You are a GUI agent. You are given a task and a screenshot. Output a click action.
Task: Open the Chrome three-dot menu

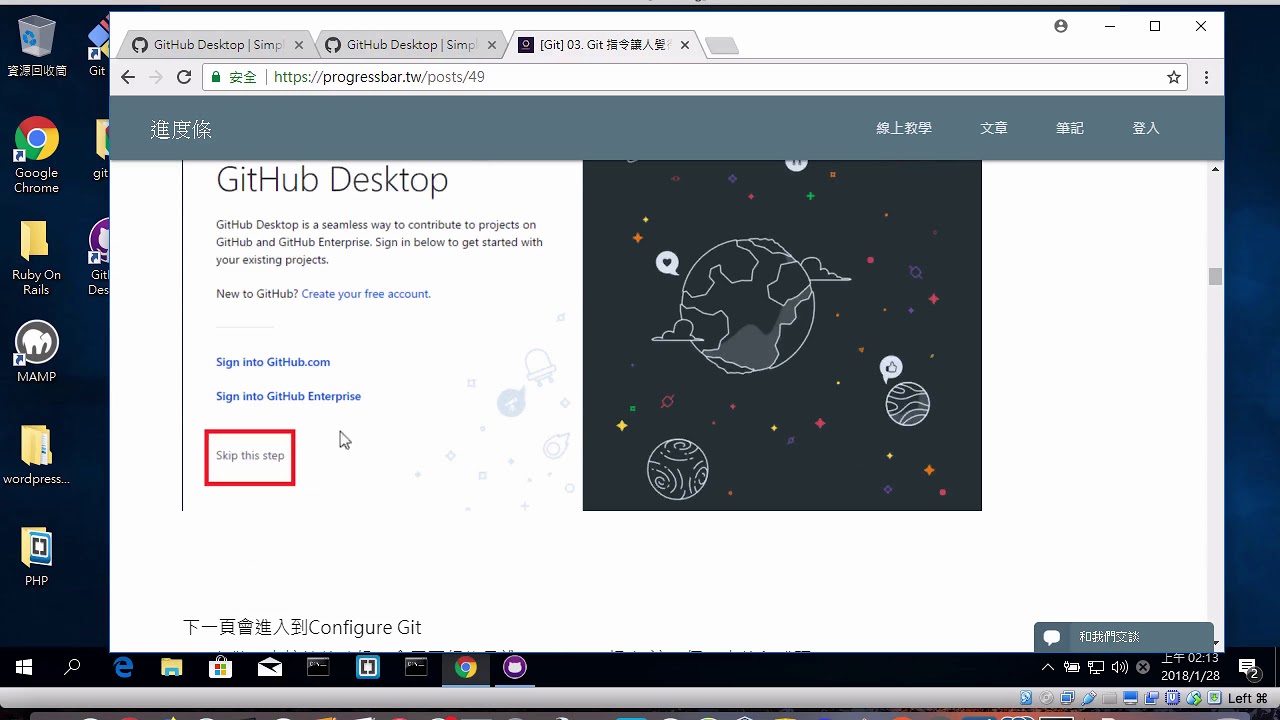click(1206, 77)
